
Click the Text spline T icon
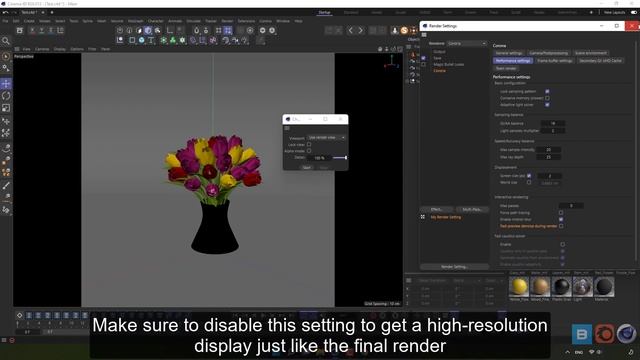[x=151, y=40]
